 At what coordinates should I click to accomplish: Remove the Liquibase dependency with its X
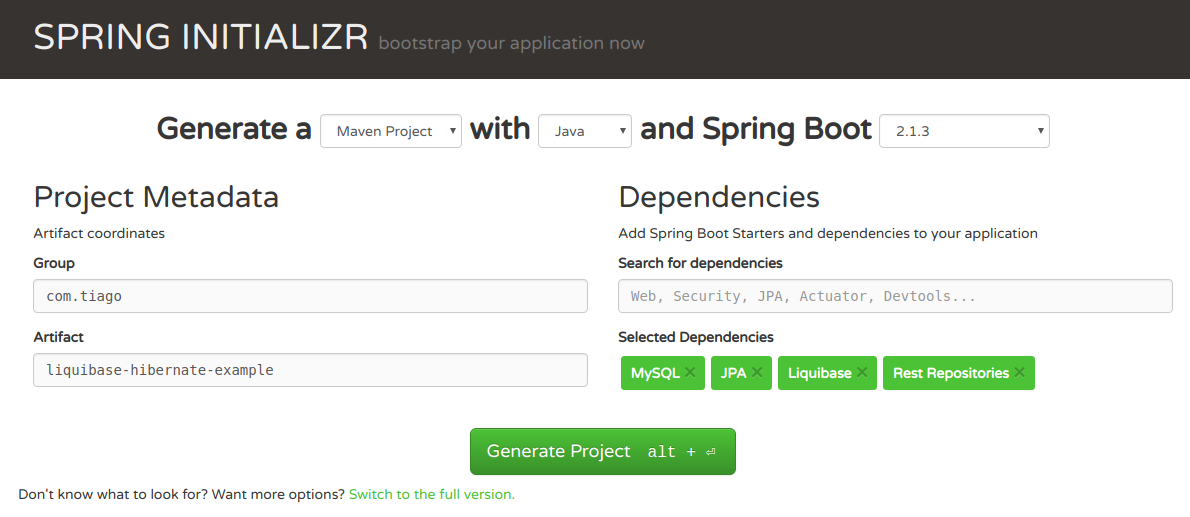click(x=861, y=373)
